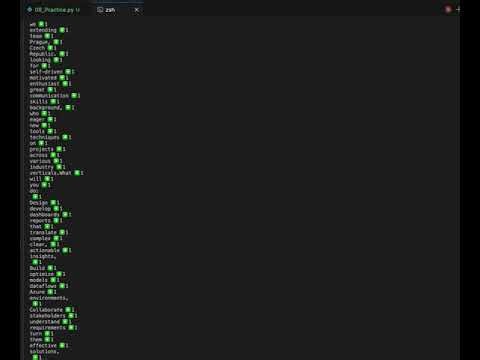This screenshot has width=480, height=360.
Task: Click the "background," output line
Action: pos(52,108)
